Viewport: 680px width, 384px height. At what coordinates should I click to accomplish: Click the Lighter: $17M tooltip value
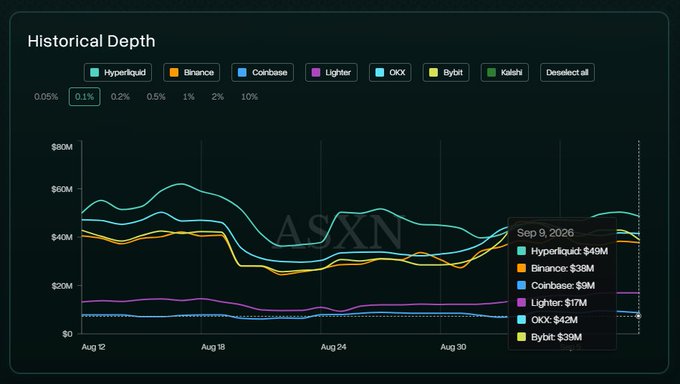559,303
